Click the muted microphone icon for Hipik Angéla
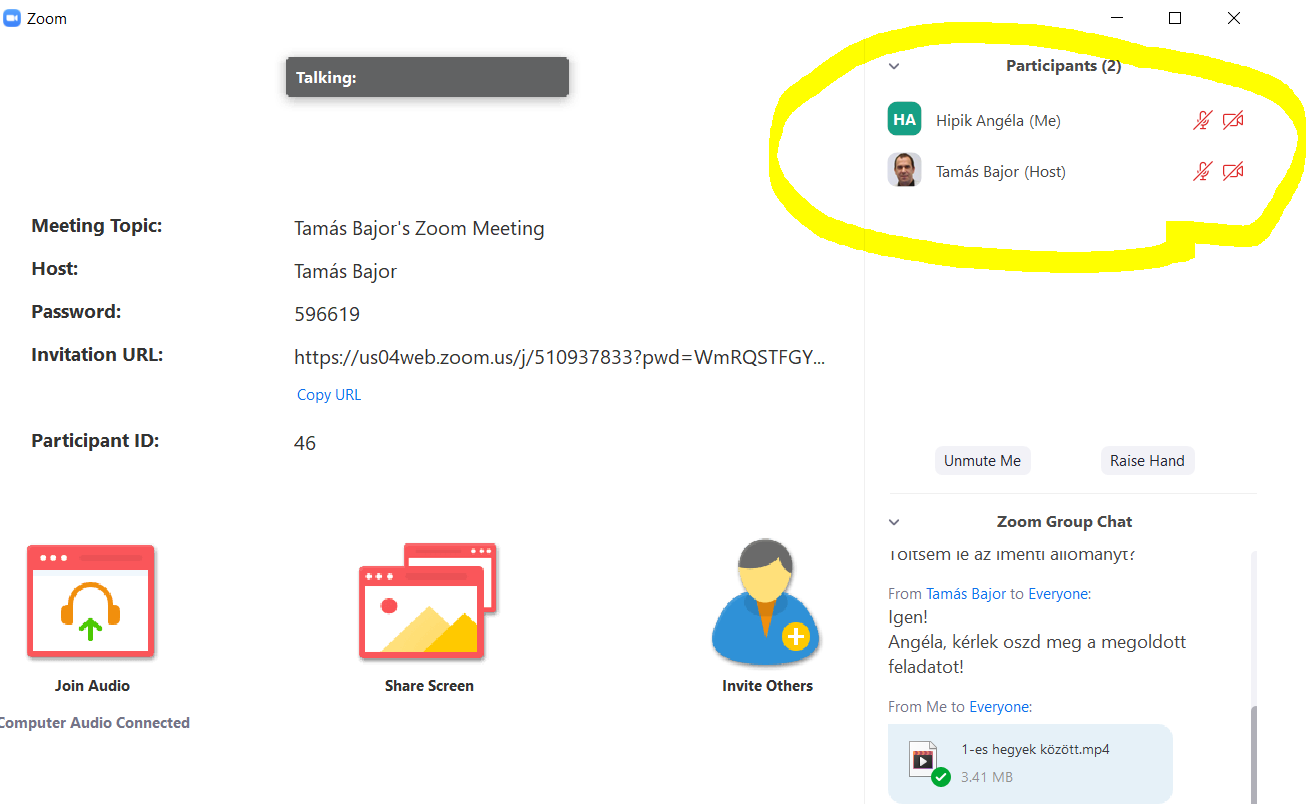 pos(1202,121)
